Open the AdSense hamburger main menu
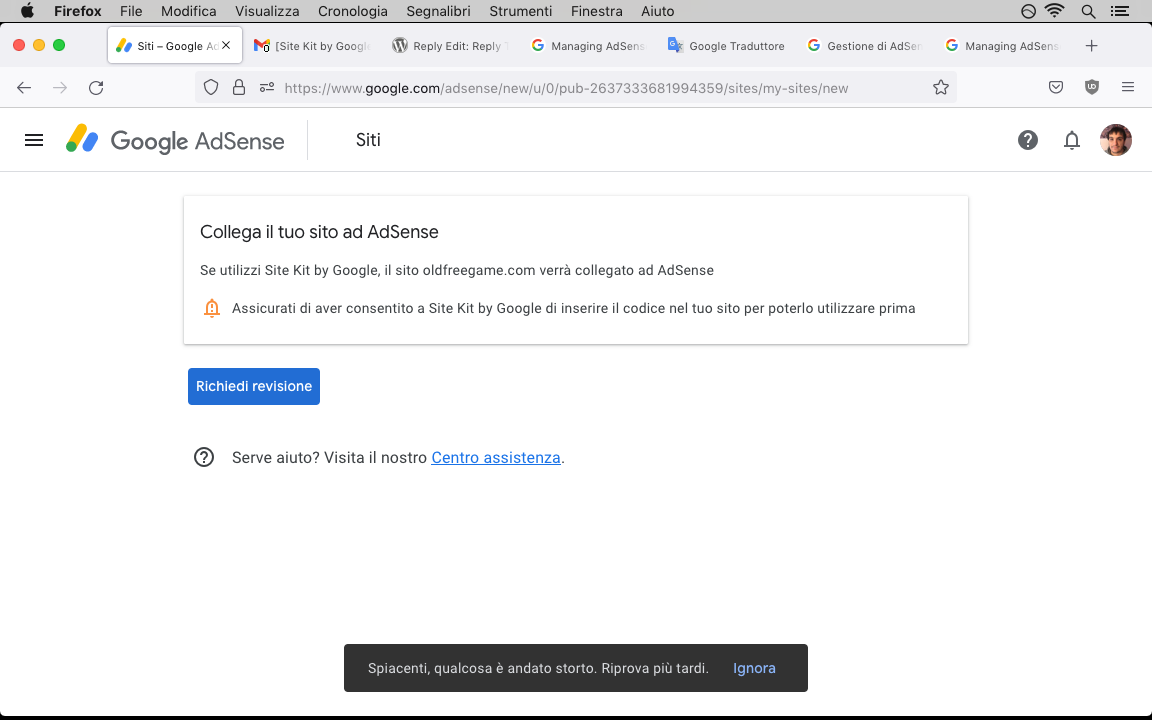This screenshot has width=1152, height=720. point(34,140)
